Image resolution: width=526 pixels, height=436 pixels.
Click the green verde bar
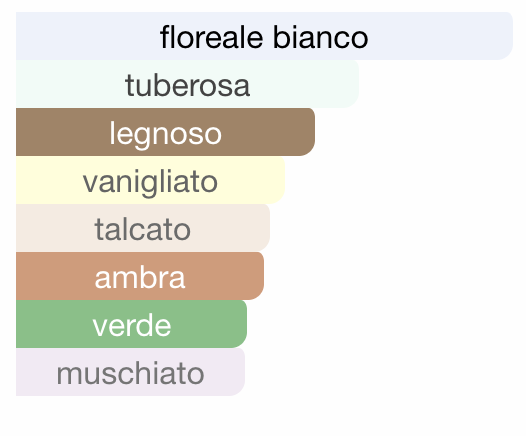tap(132, 324)
